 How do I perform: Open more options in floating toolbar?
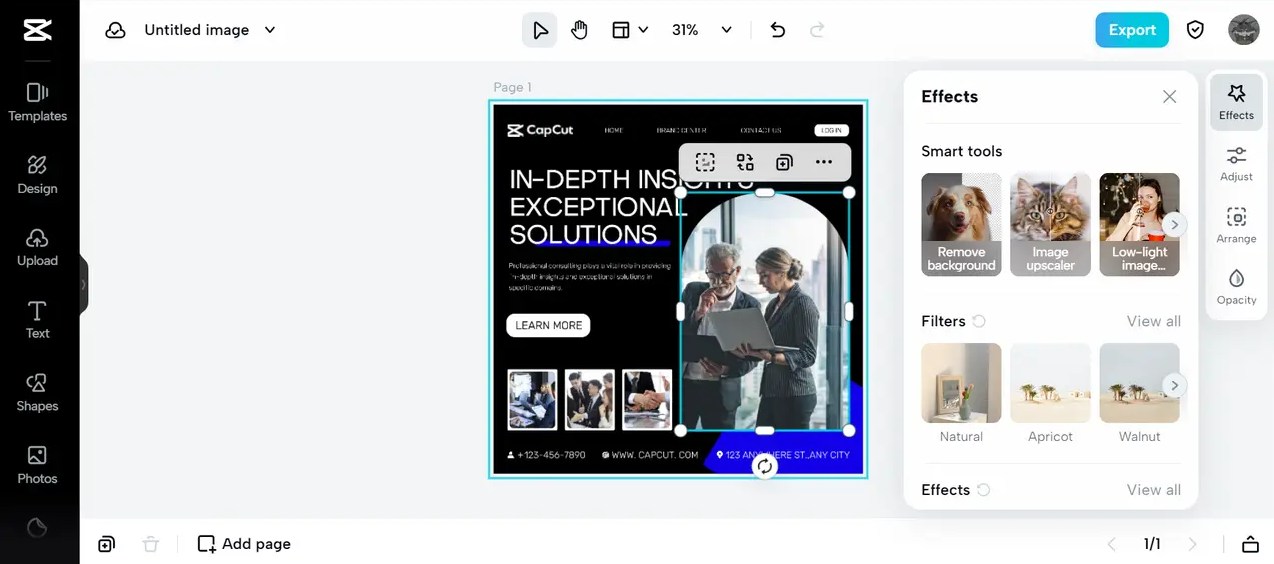pos(824,162)
